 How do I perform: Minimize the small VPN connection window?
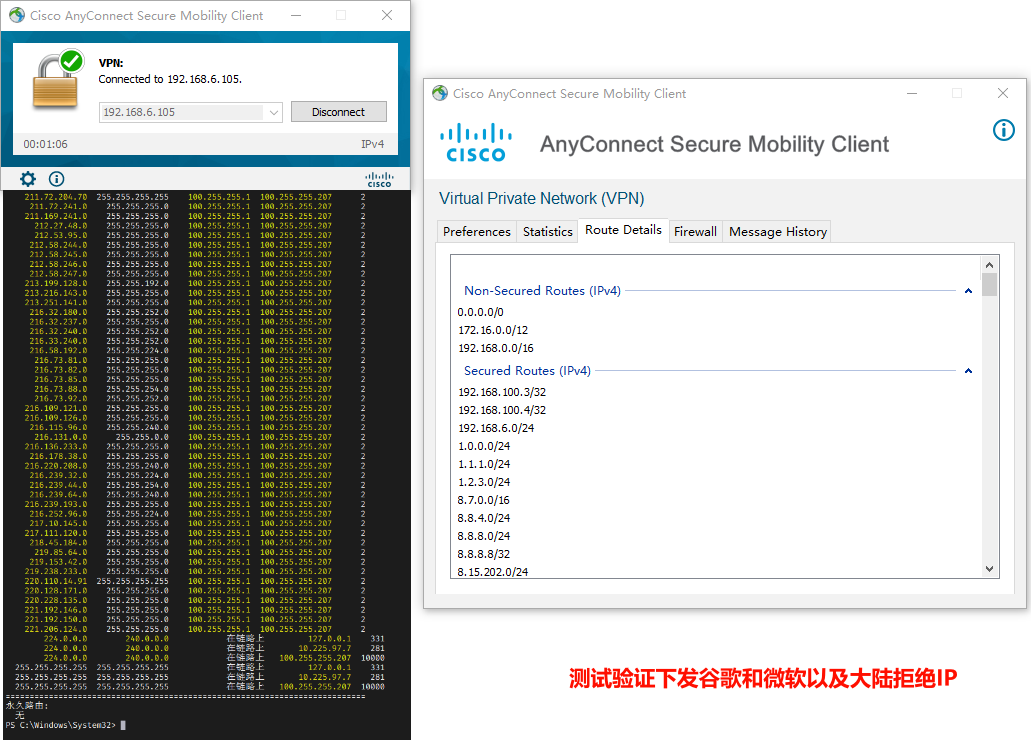coord(296,15)
